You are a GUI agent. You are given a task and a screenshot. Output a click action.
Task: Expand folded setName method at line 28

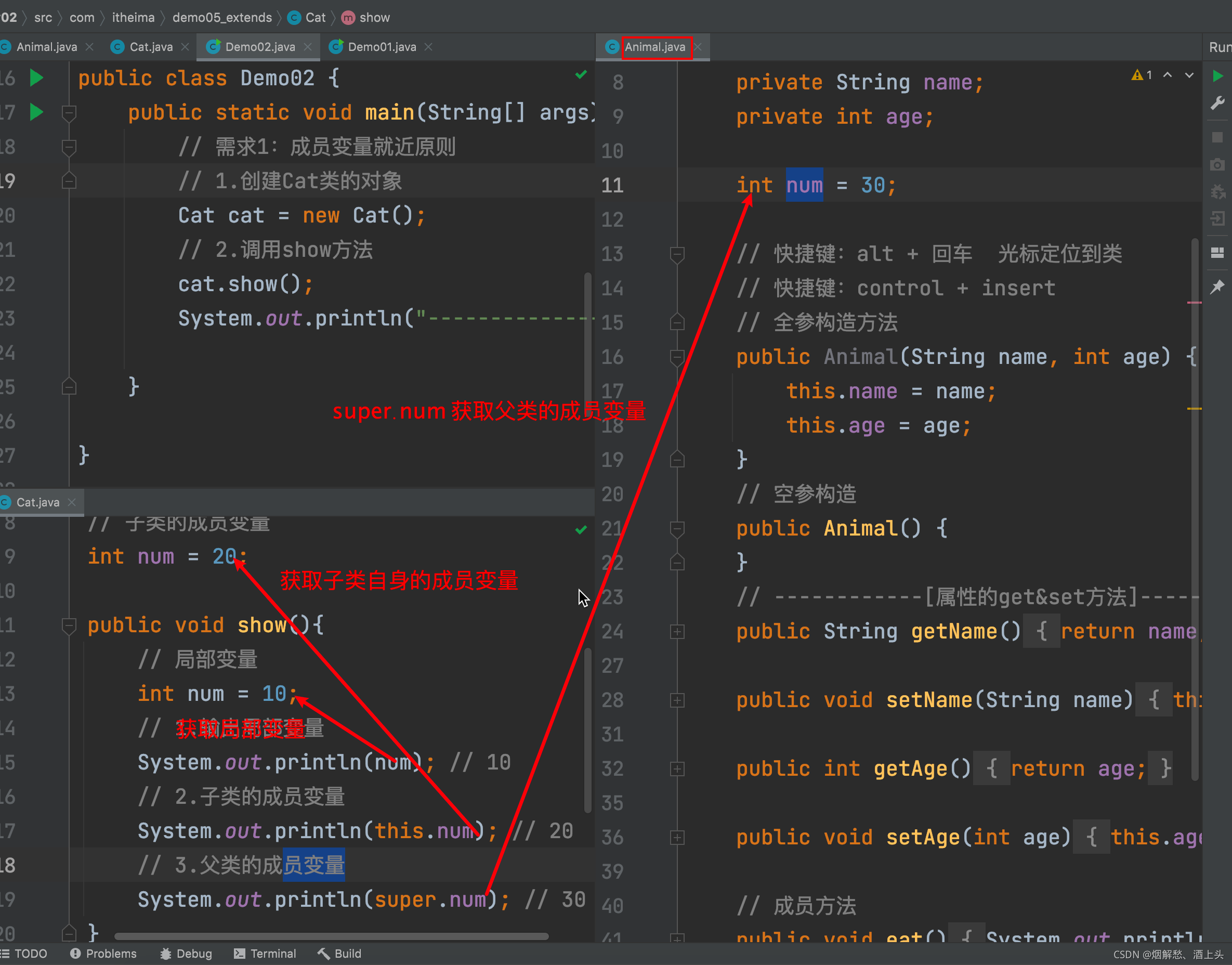coord(677,700)
